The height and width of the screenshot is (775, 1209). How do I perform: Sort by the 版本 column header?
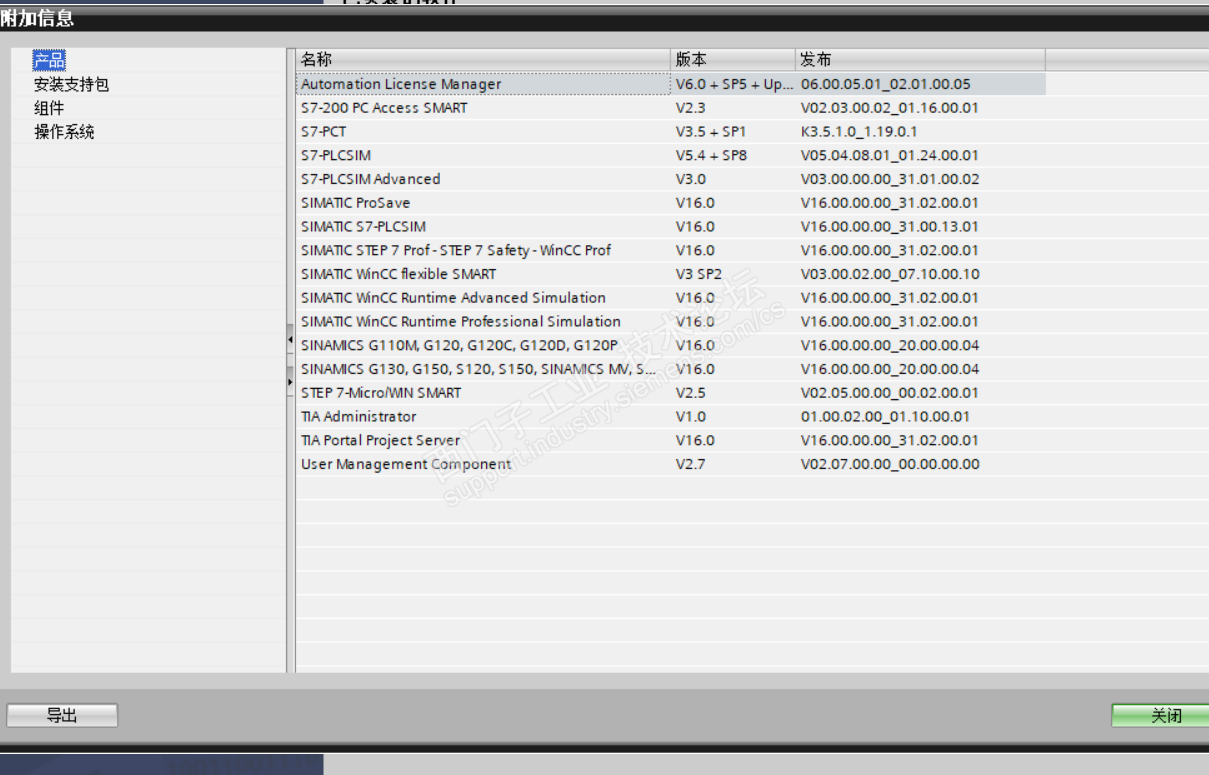(733, 60)
